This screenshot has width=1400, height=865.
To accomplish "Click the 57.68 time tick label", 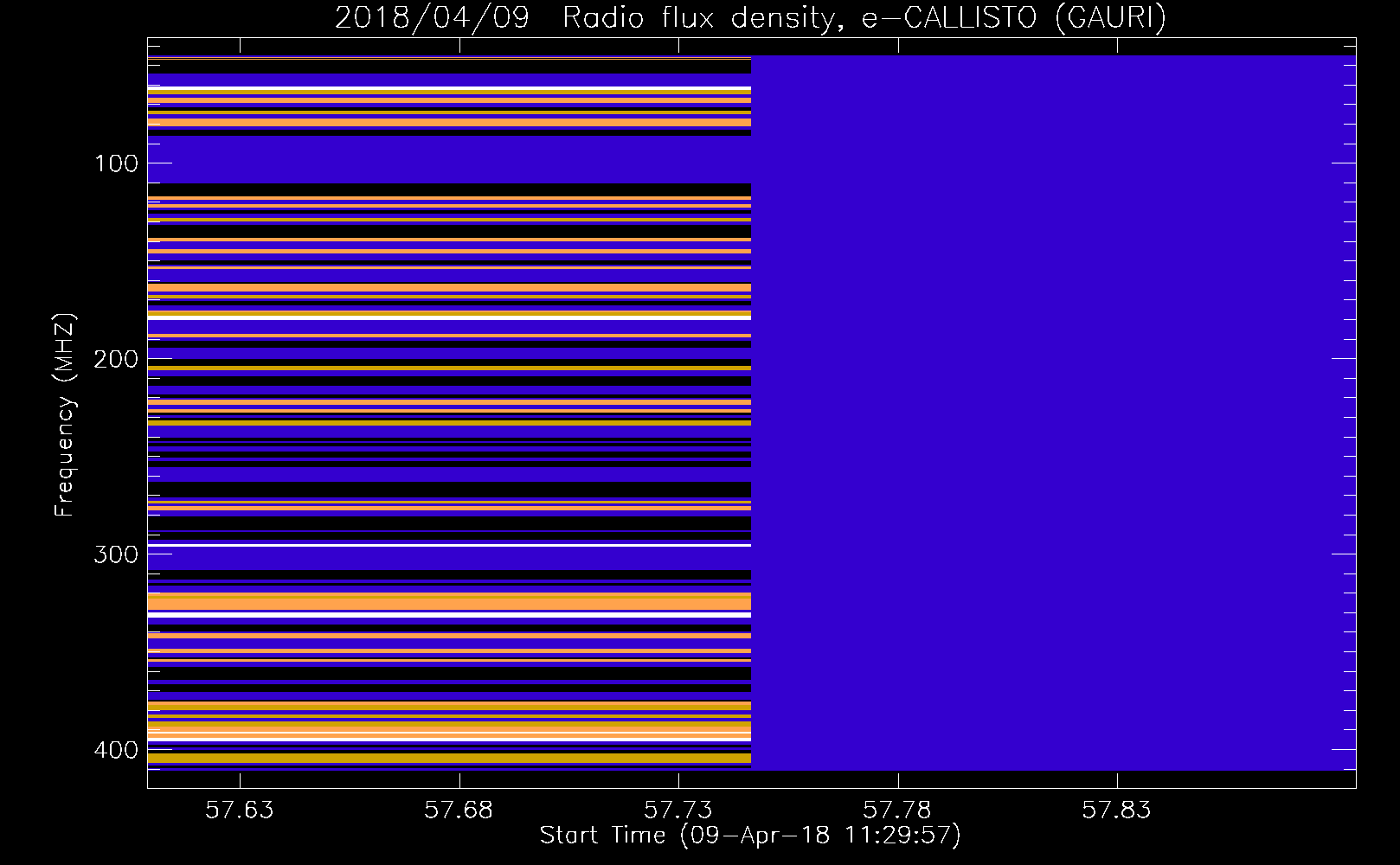I will pos(459,810).
